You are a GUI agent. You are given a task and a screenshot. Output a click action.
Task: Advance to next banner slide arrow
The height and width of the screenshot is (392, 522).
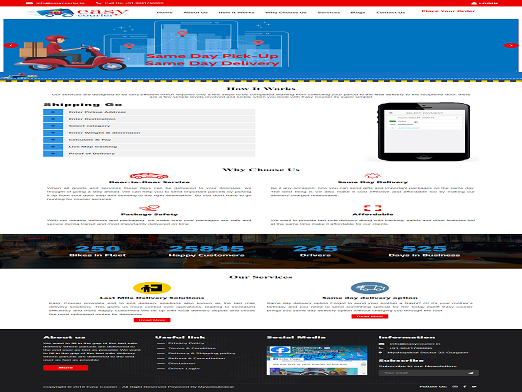pyautogui.click(x=511, y=45)
